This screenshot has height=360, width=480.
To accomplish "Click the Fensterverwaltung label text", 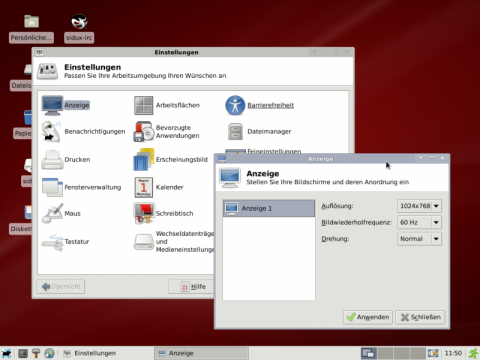I will [93, 187].
